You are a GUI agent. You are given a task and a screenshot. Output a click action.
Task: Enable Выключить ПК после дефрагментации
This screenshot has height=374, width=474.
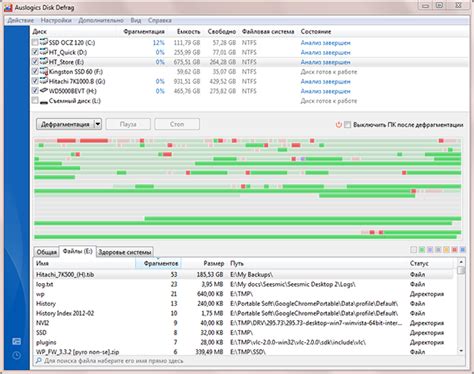(348, 125)
